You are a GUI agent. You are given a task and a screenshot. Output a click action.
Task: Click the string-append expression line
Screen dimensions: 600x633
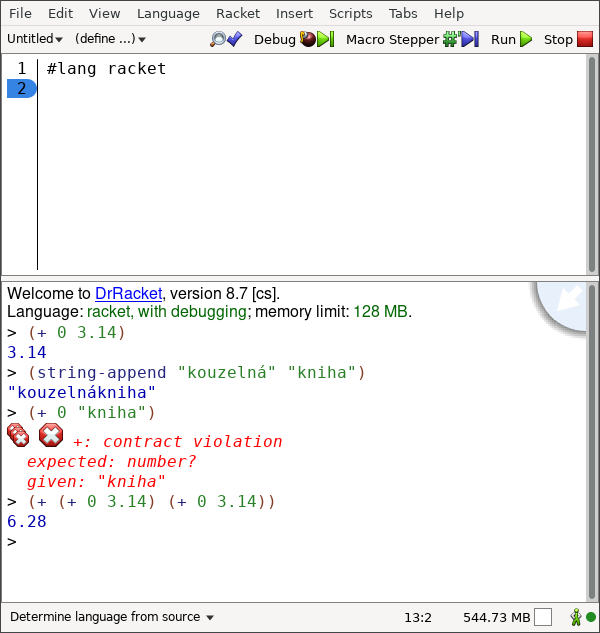pyautogui.click(x=196, y=372)
